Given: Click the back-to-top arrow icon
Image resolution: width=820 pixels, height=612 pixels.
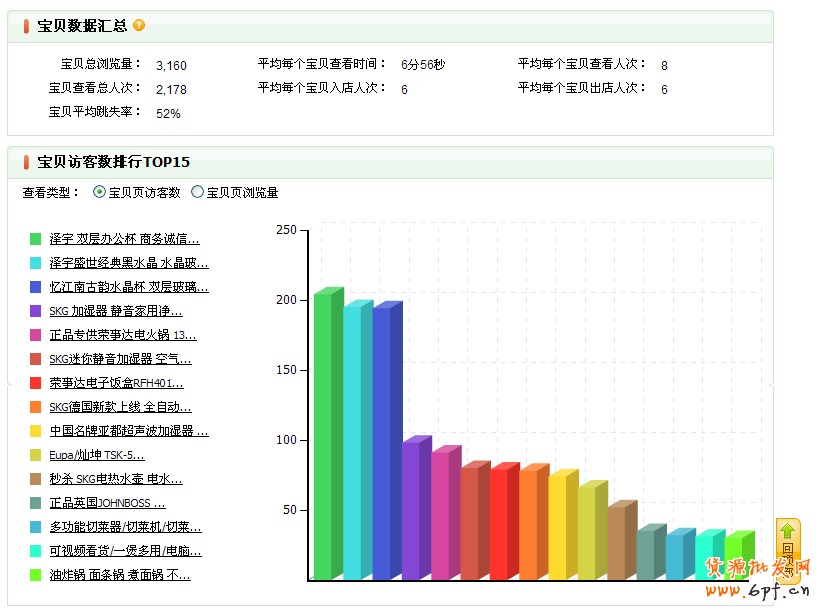Looking at the screenshot, I should click(x=787, y=532).
